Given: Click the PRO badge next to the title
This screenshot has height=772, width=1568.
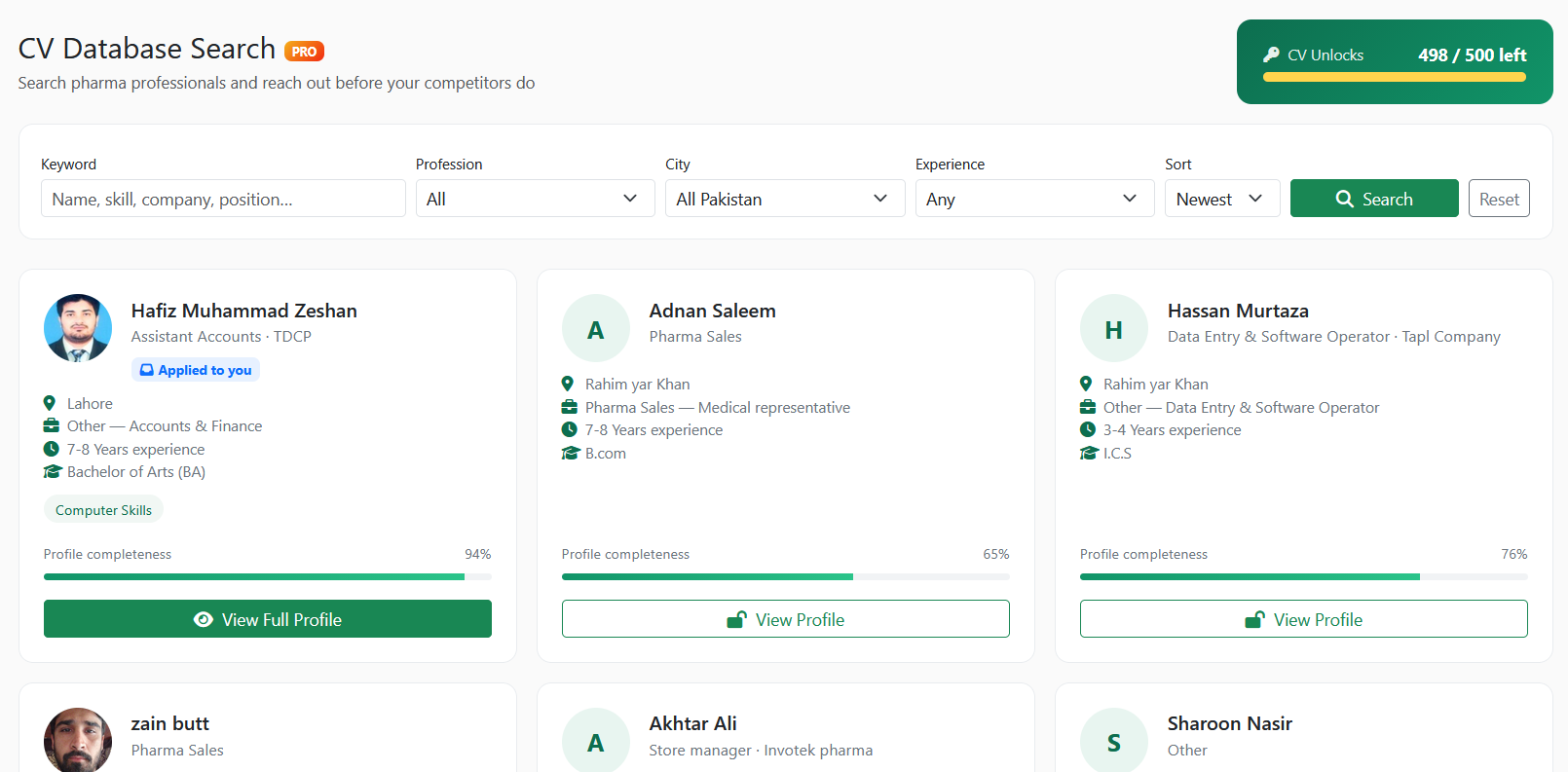Looking at the screenshot, I should pyautogui.click(x=304, y=52).
